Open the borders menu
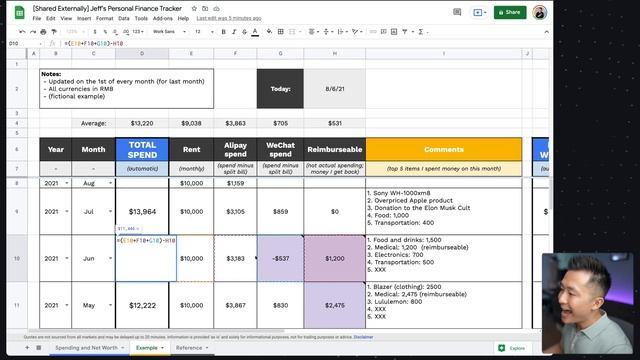Screen dimensions: 640x360 tap(280, 32)
